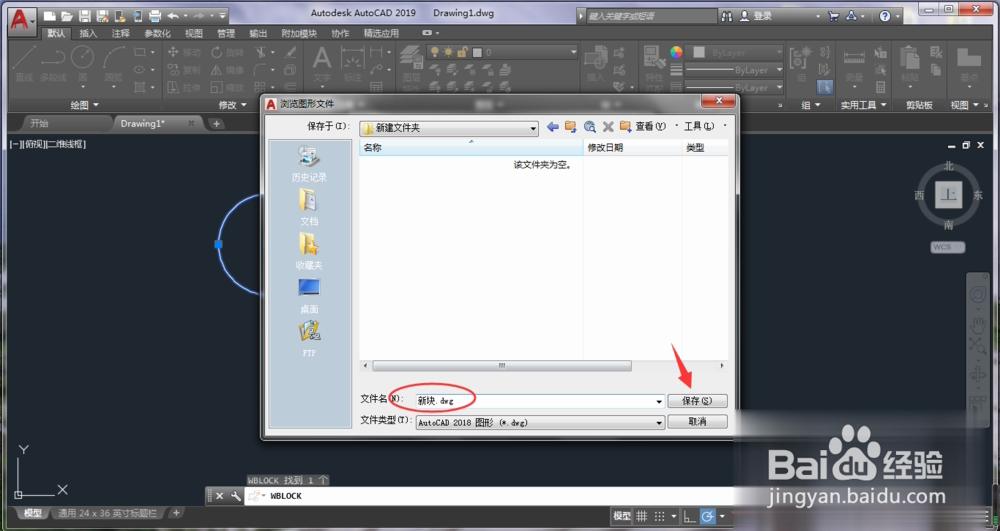Select the 直线 line tool
Image resolution: width=1000 pixels, height=531 pixels.
24,64
